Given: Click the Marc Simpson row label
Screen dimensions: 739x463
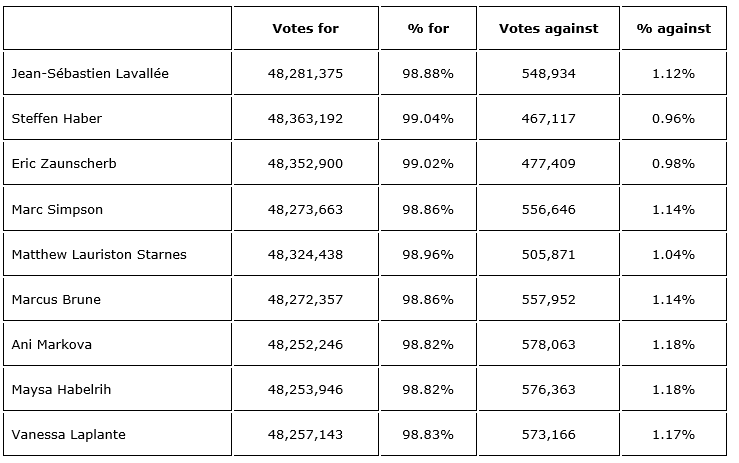Looking at the screenshot, I should pos(57,210).
